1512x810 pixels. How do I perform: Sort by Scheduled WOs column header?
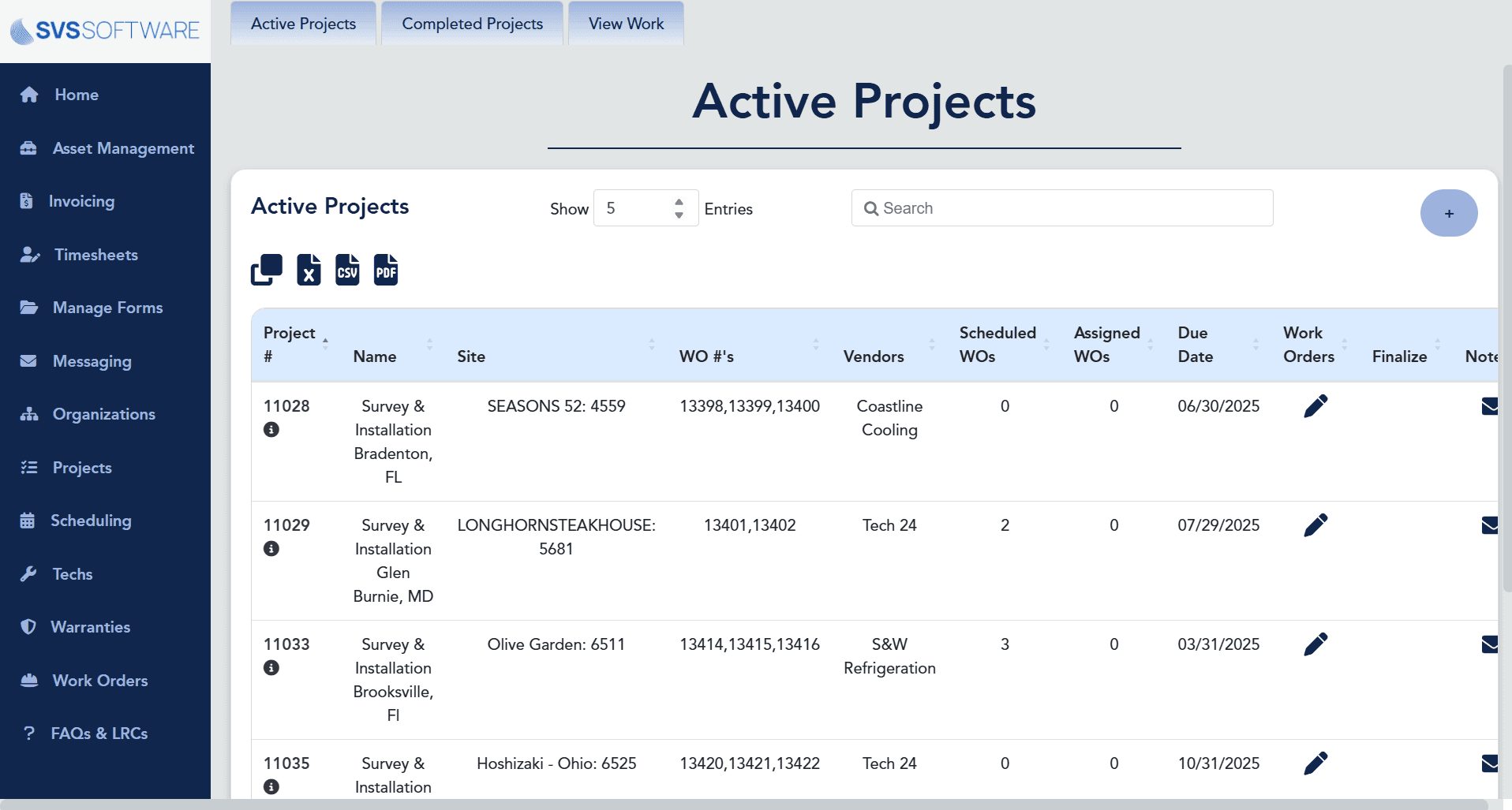(1004, 345)
